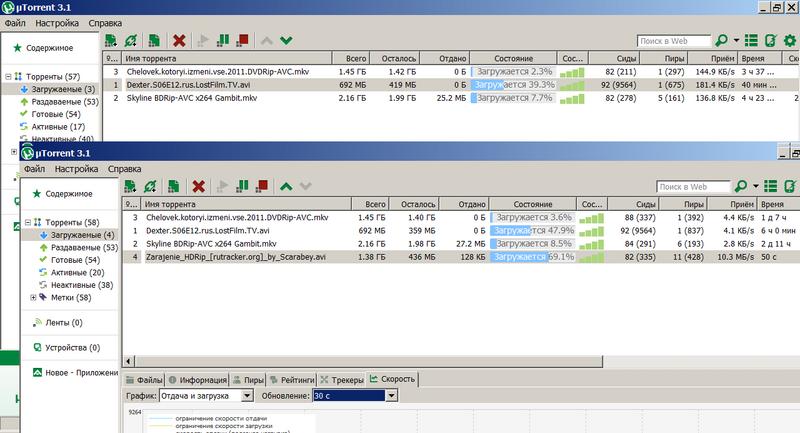The height and width of the screenshot is (433, 800).
Task: Open search engine dropdown arrow back window
Action: point(736,40)
